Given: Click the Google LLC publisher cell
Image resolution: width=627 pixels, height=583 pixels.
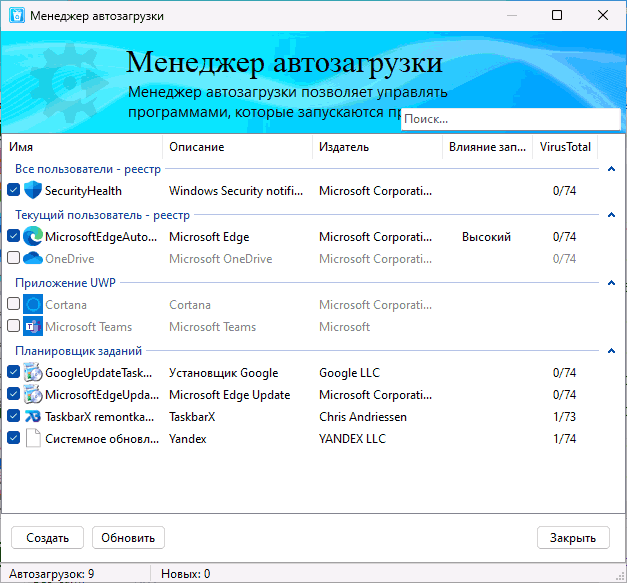Looking at the screenshot, I should (349, 373).
